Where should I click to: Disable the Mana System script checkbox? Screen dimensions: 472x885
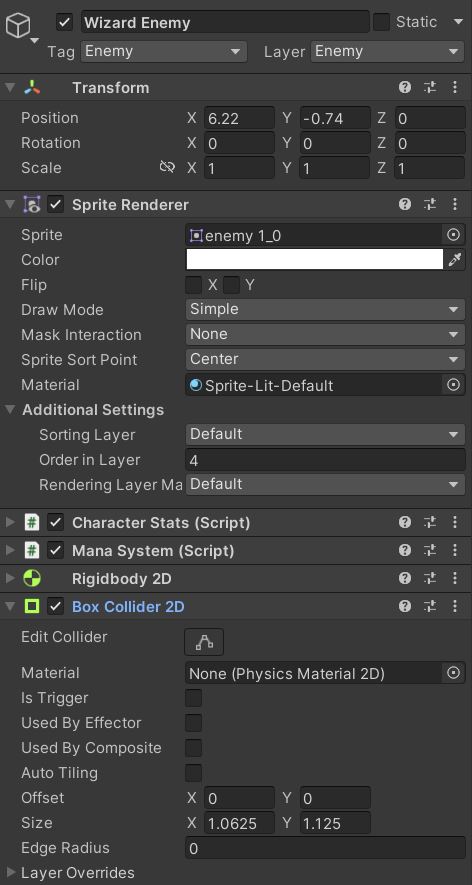(x=55, y=550)
